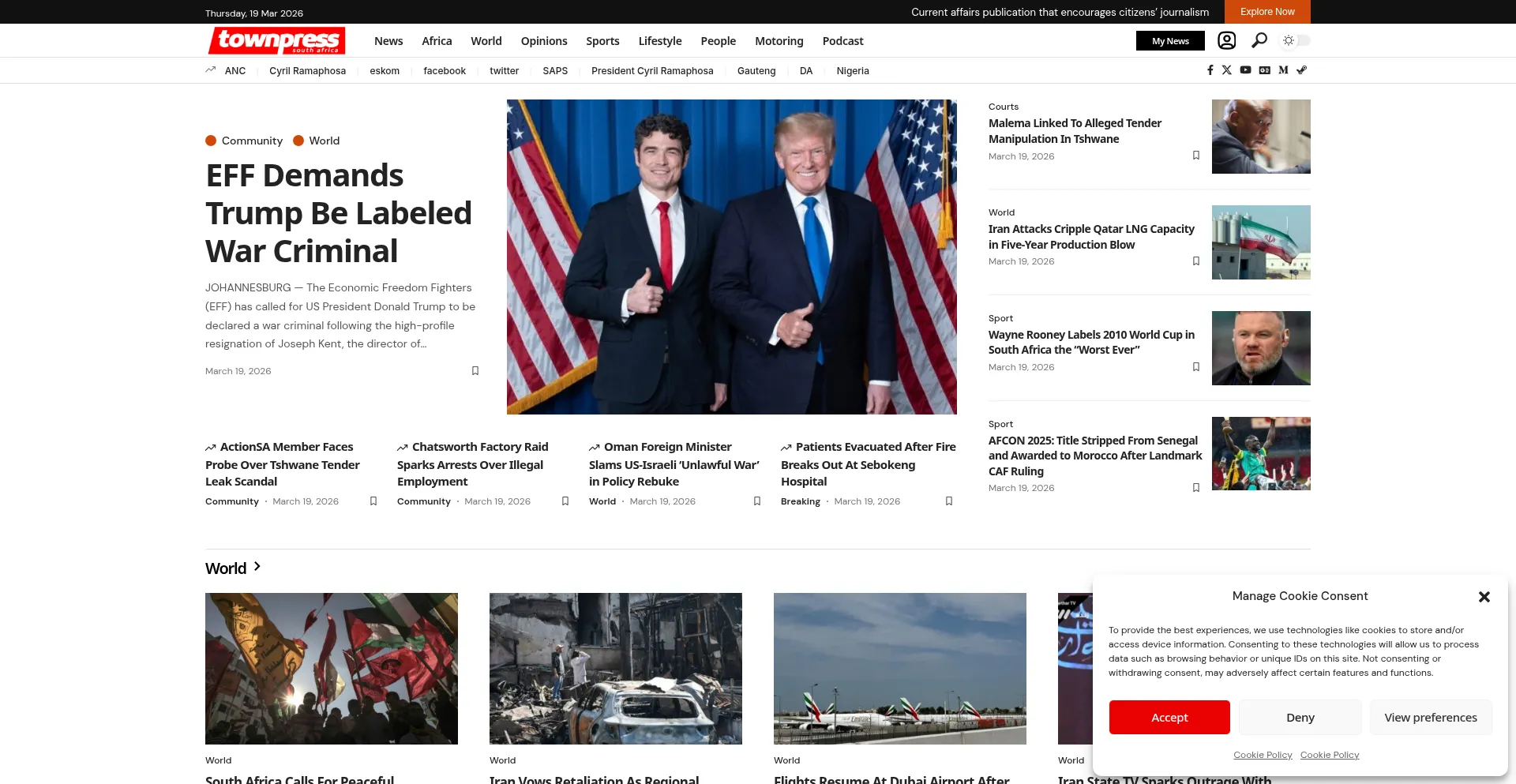Screen dimensions: 1516x784
Task: Select the Gauteng trending tag
Action: pyautogui.click(x=756, y=71)
